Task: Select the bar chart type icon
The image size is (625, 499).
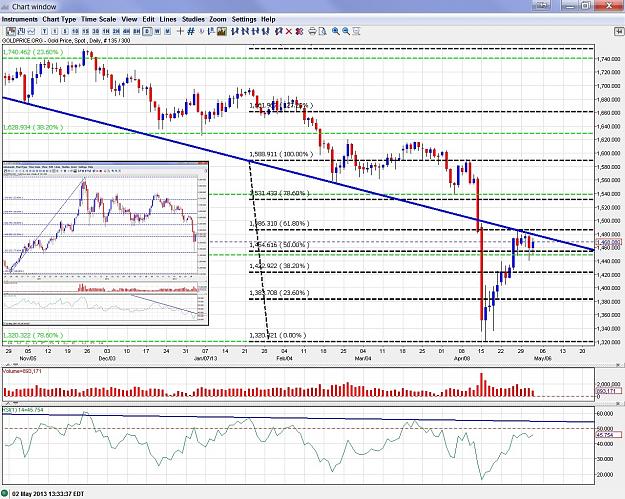Action: pos(21,31)
